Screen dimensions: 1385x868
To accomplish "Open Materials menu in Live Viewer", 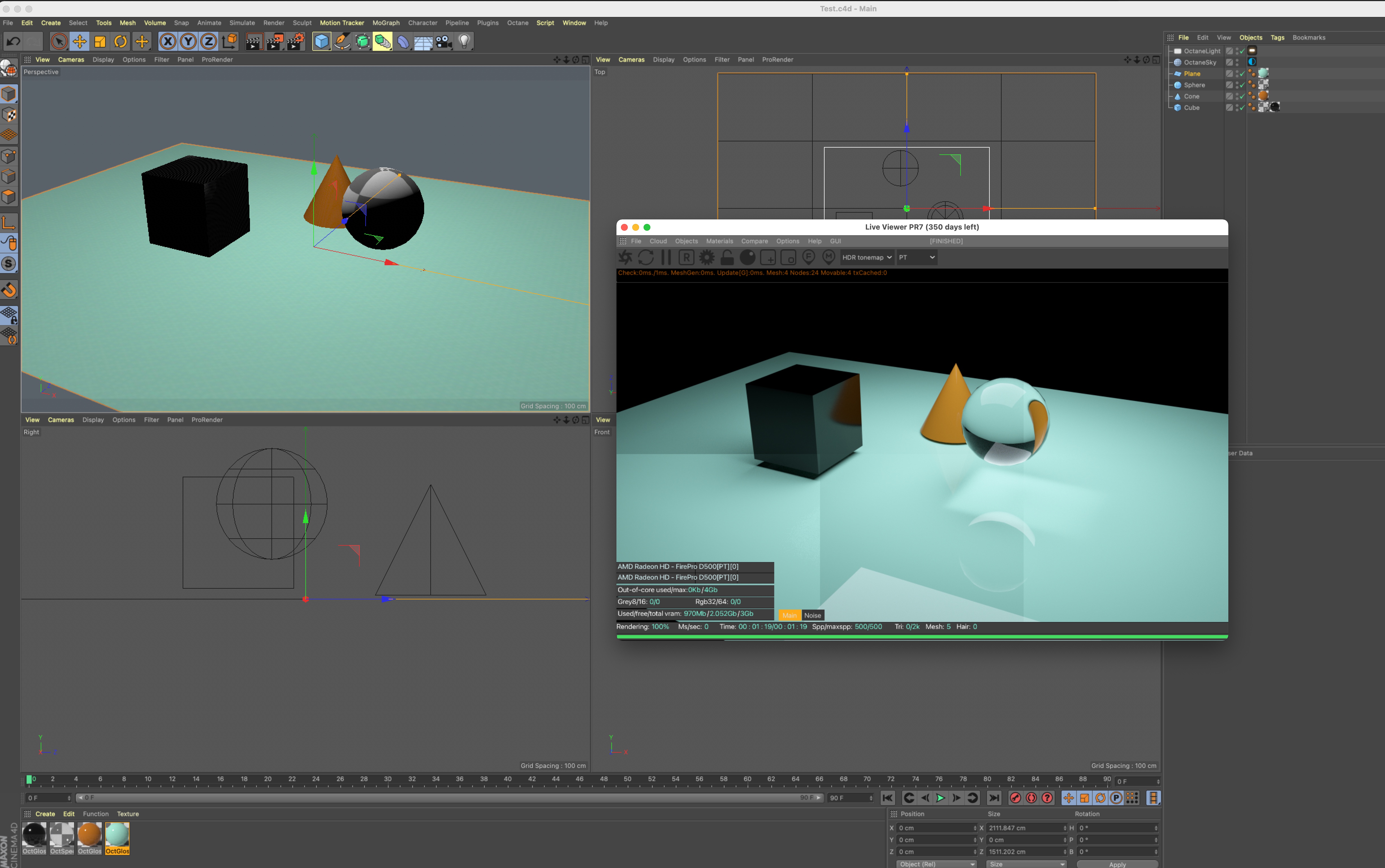I will point(719,241).
